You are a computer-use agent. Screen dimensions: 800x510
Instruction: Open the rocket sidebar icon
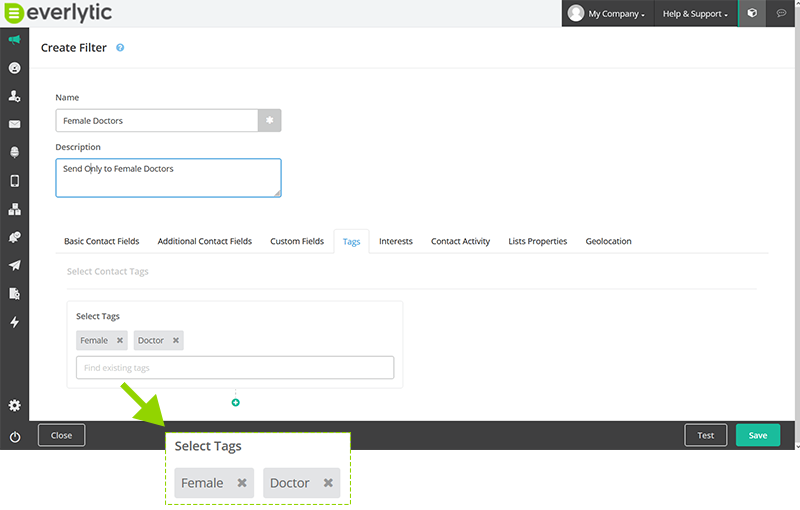coord(14,237)
